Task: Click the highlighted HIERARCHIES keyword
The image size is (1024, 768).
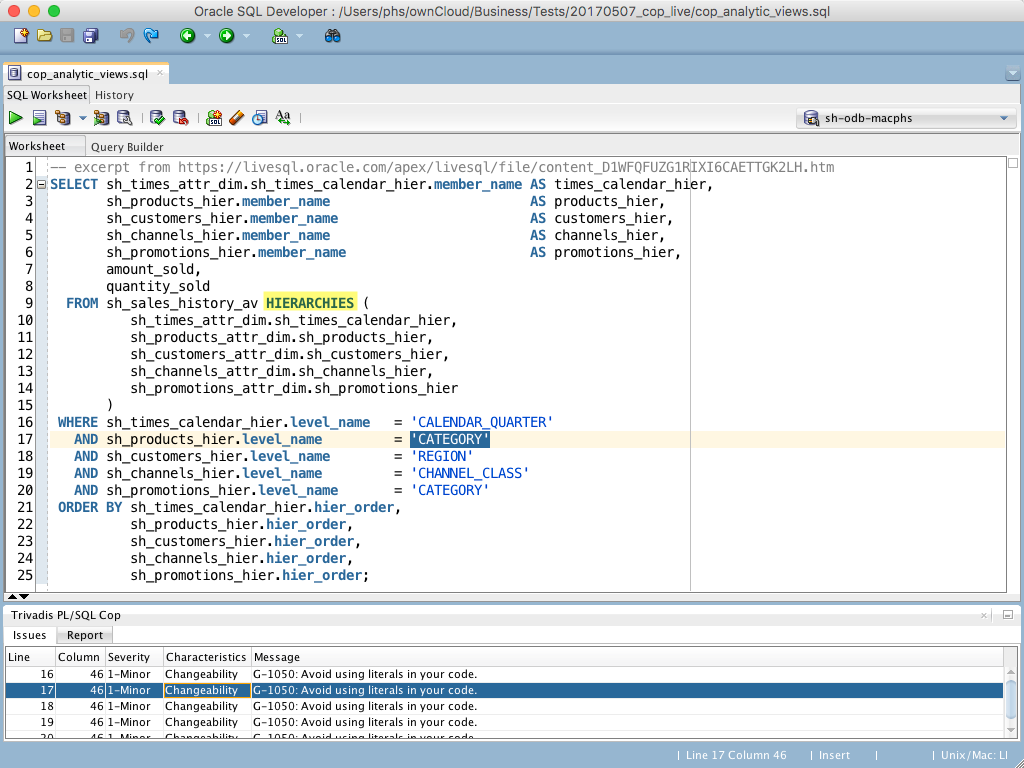Action: click(310, 303)
